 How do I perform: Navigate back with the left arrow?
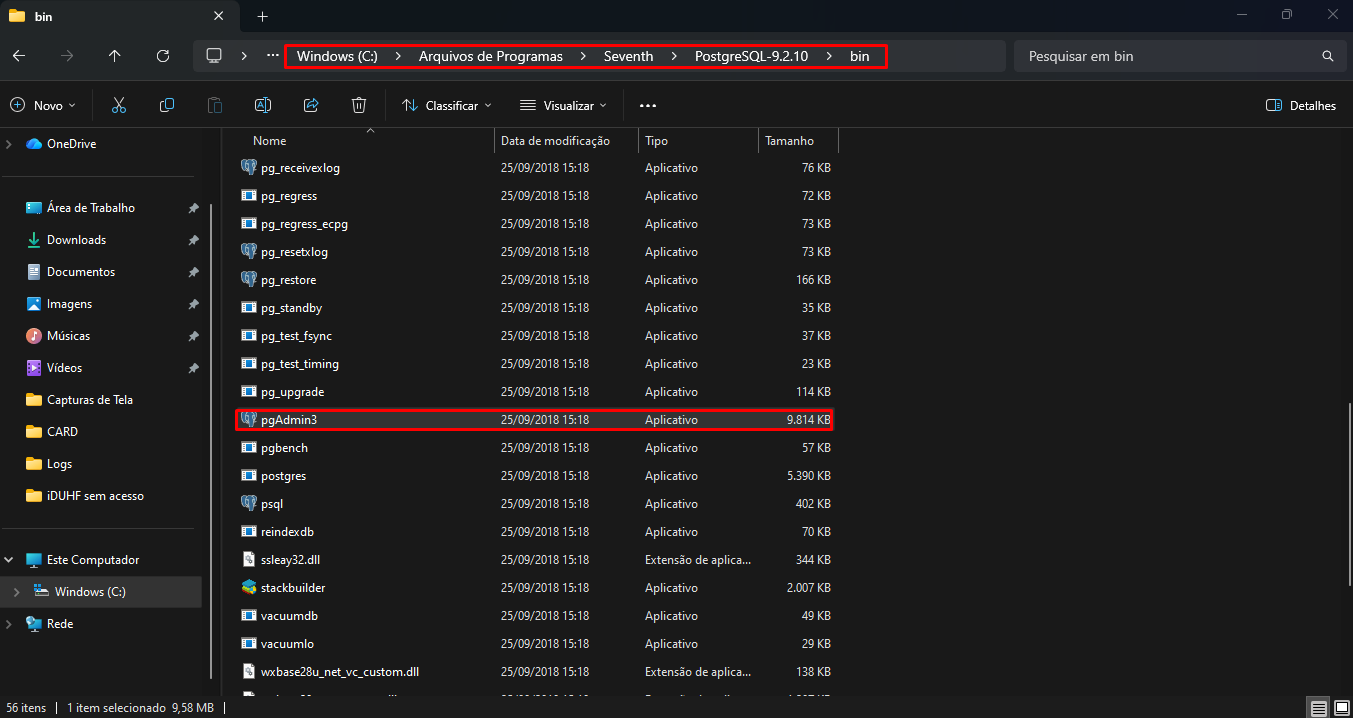point(19,56)
